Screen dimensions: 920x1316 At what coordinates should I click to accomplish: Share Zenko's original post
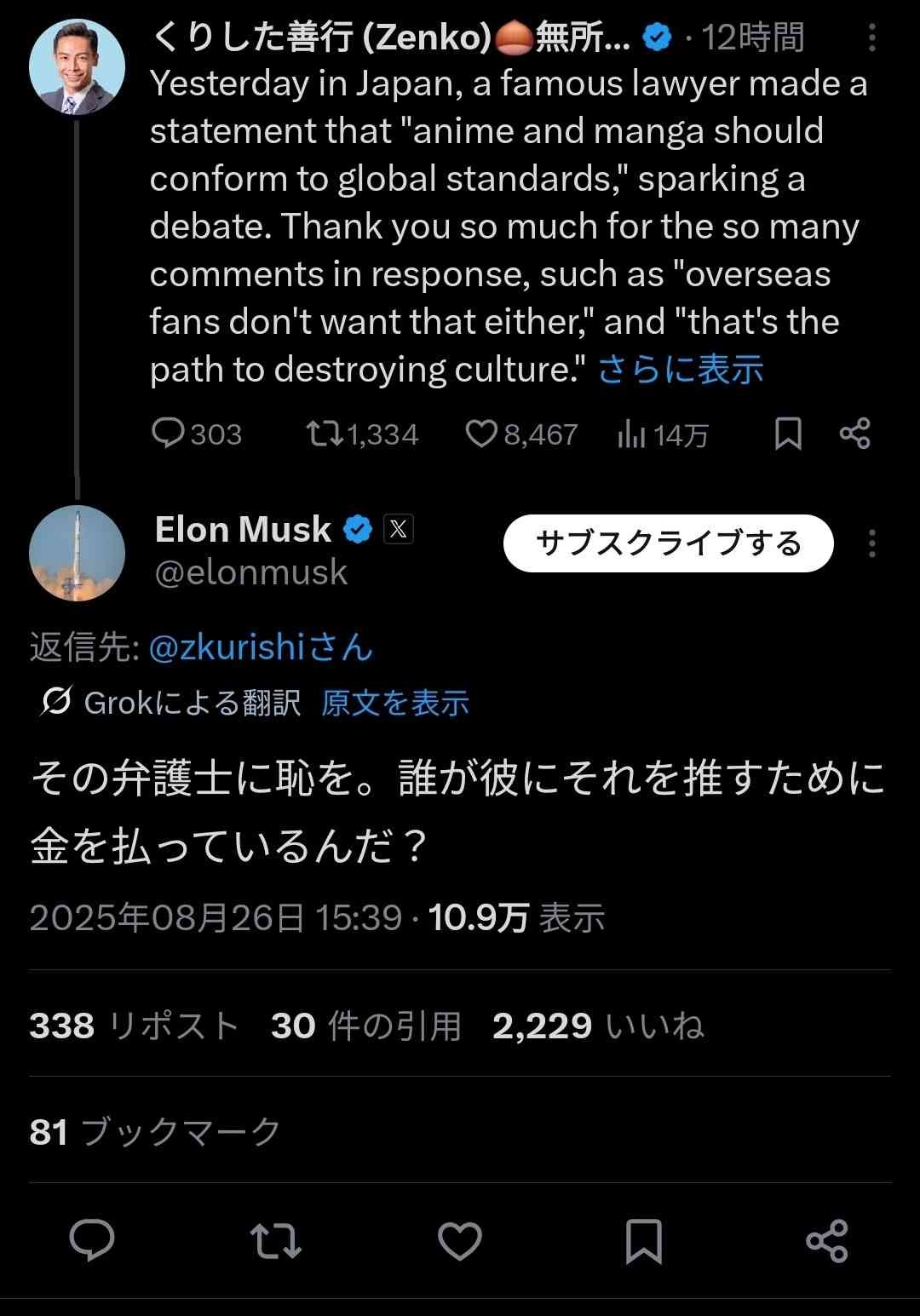pos(854,434)
